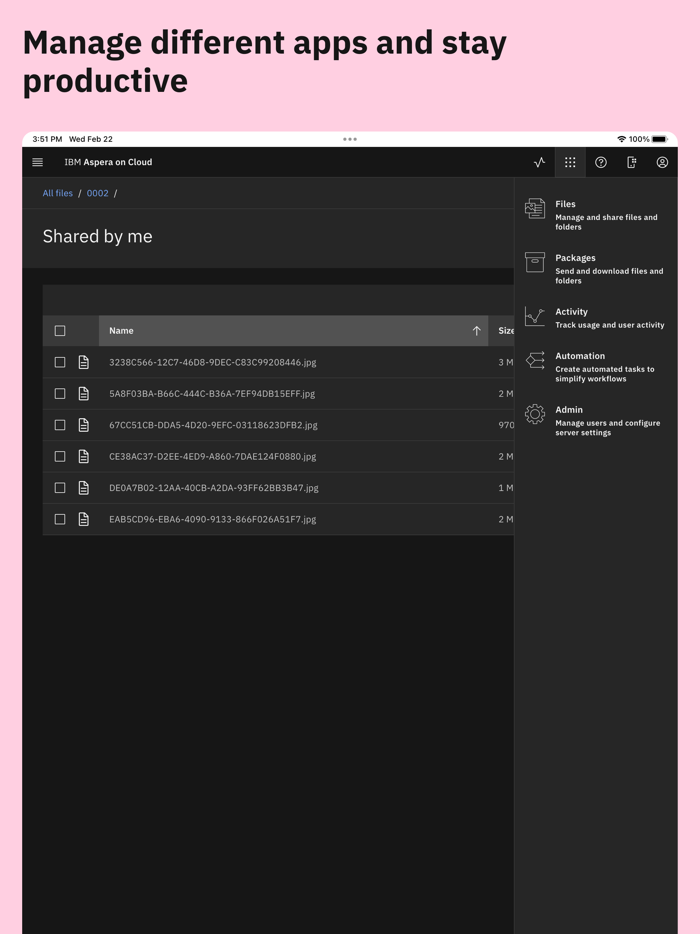Image resolution: width=700 pixels, height=934 pixels.
Task: Click the sort ascending arrow in Name column
Action: [x=476, y=331]
